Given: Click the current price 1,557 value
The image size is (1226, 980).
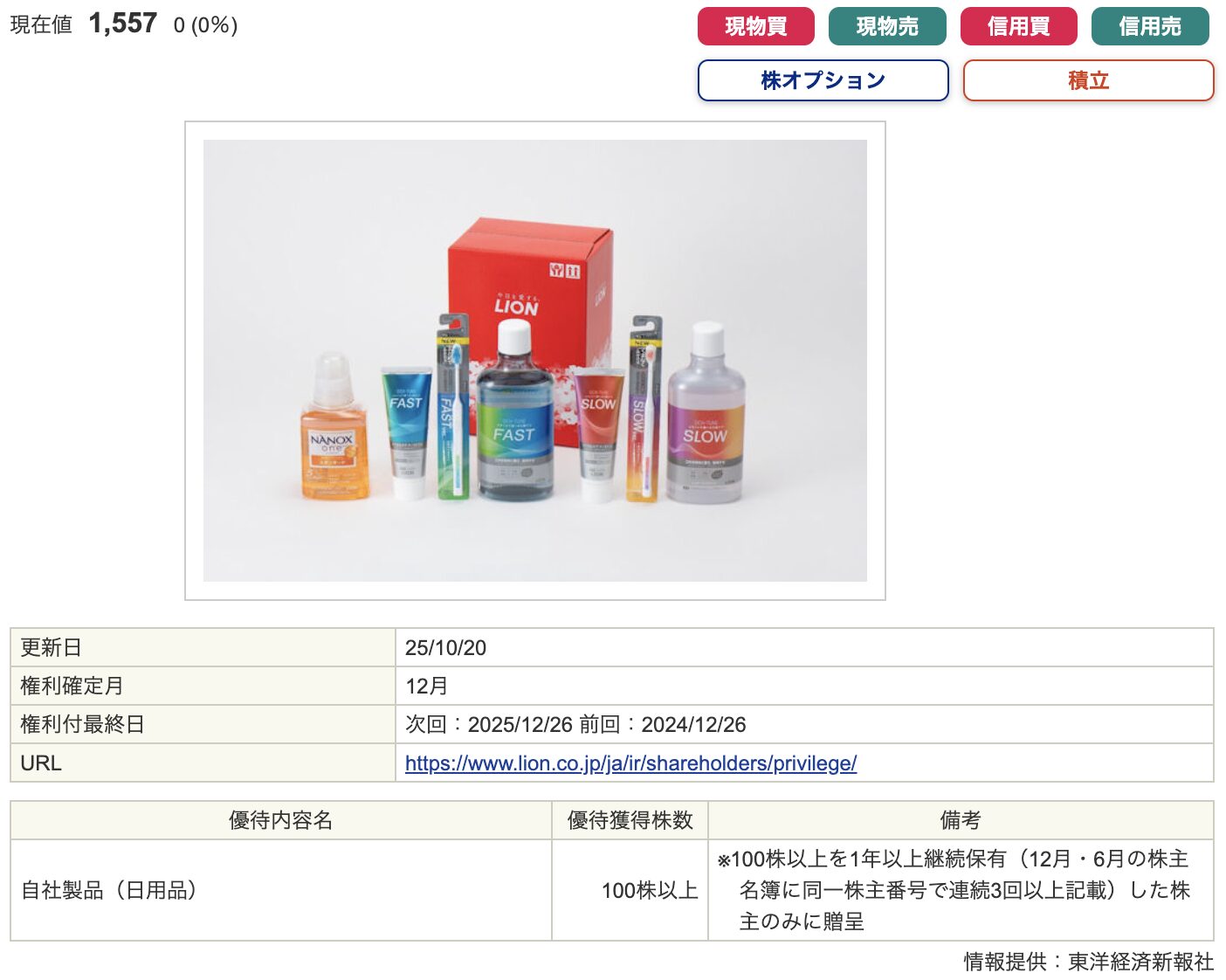Looking at the screenshot, I should coord(122,24).
